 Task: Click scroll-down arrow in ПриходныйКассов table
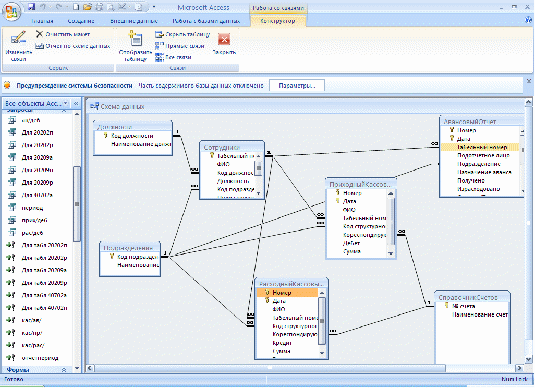click(x=391, y=253)
